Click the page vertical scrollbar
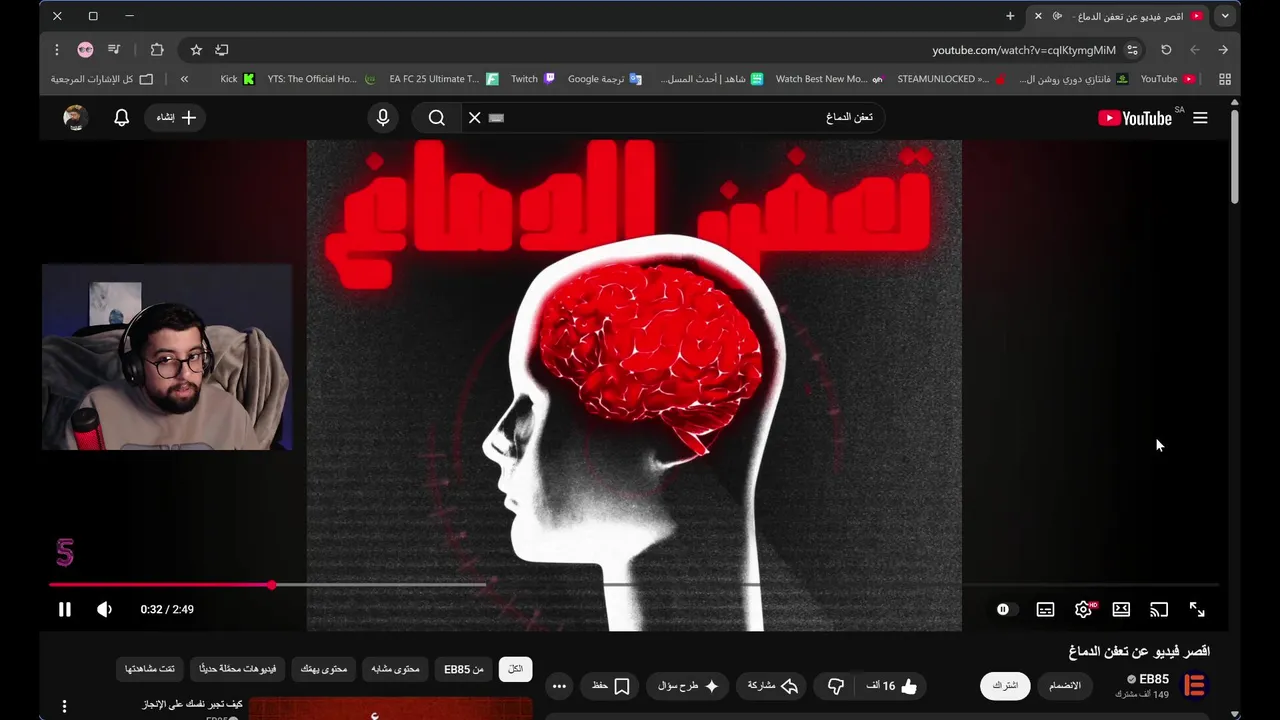Screen dimensions: 1280x720 coord(1235,156)
